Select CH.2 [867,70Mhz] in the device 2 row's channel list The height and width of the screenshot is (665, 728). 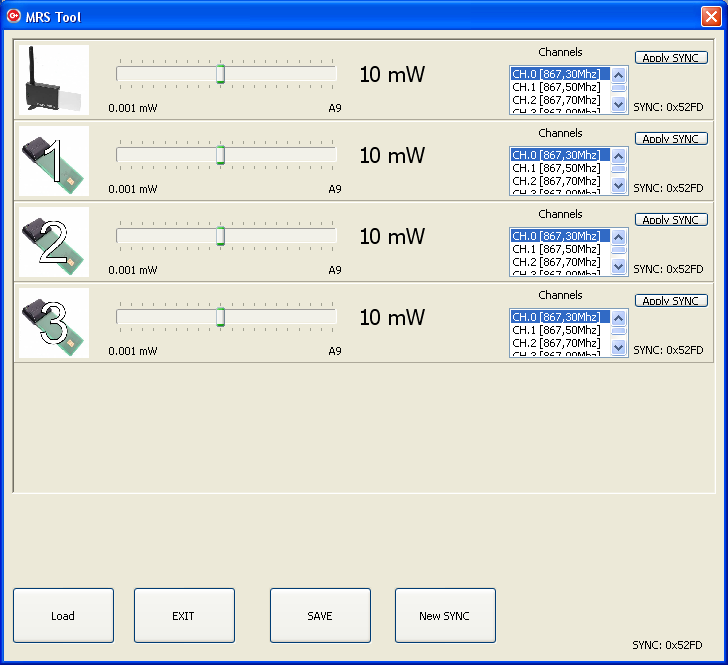560,262
